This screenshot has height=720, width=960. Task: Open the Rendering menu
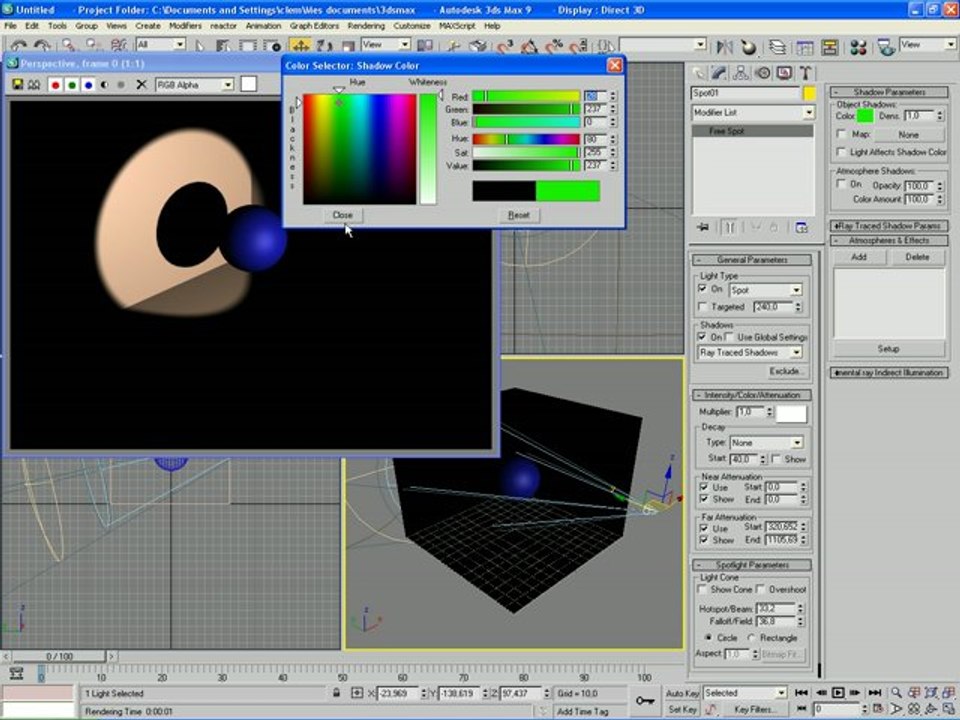point(366,25)
